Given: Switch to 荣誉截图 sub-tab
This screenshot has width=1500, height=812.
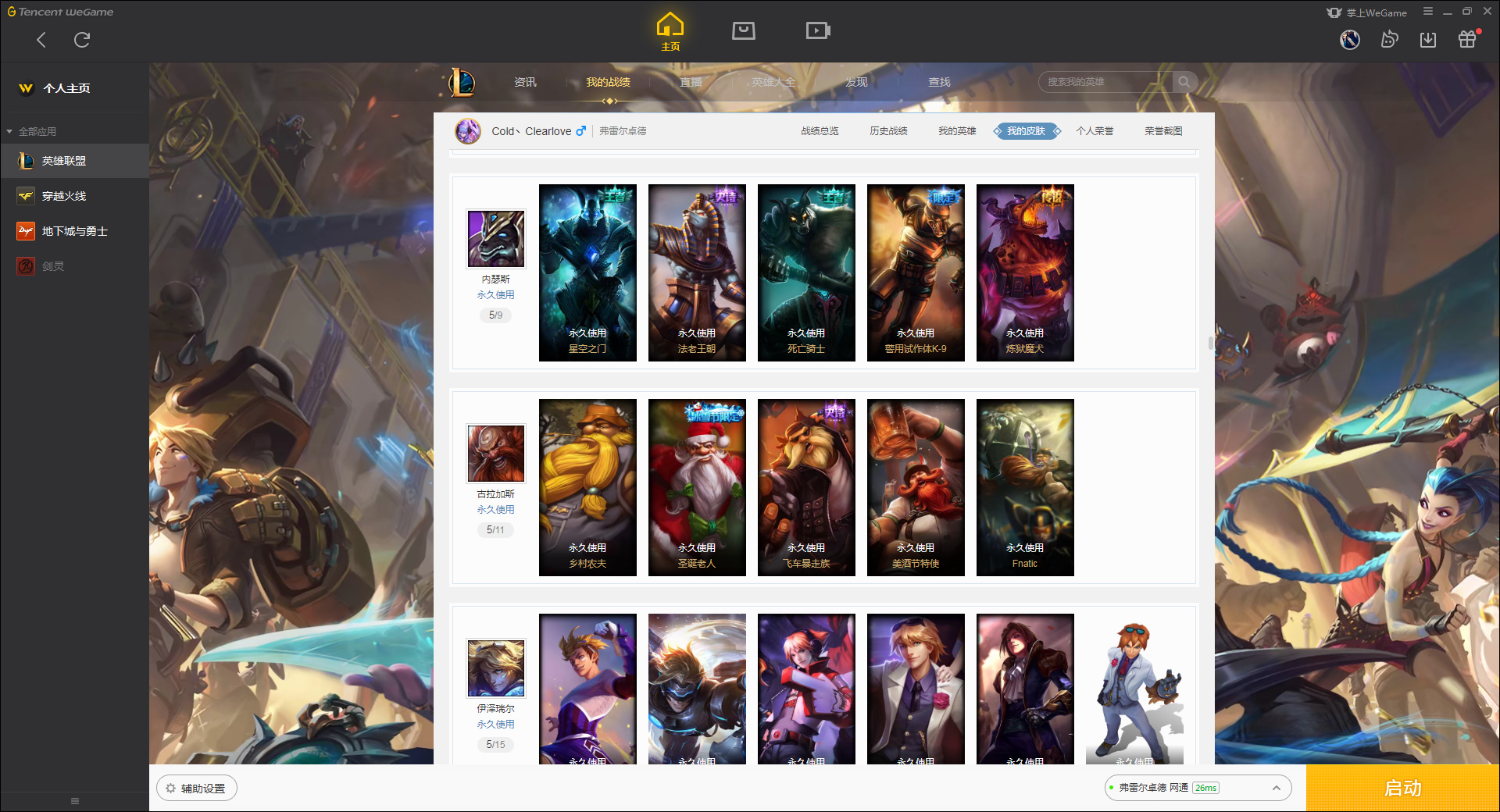Looking at the screenshot, I should 1163,131.
